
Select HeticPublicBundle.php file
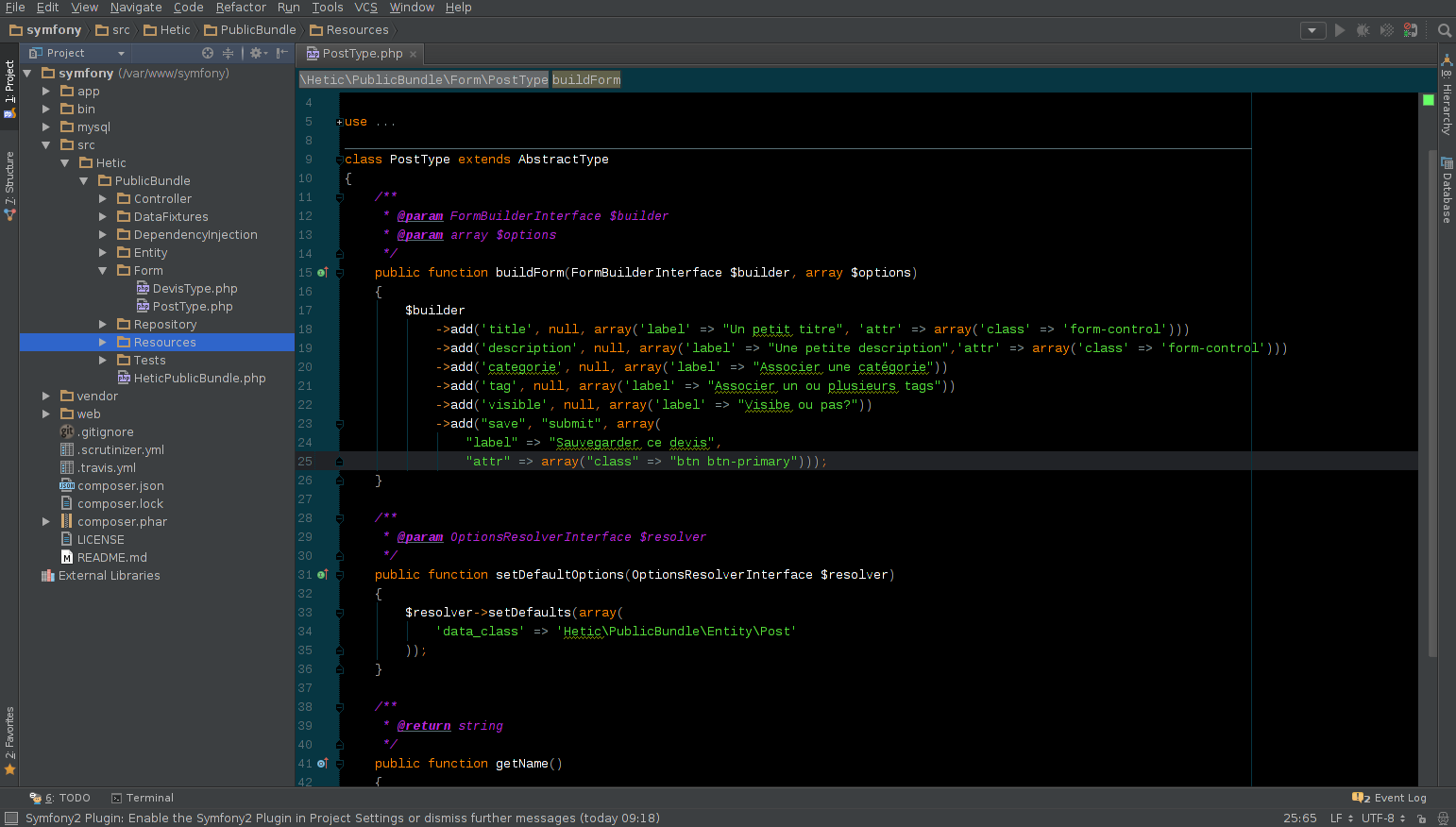(x=192, y=379)
